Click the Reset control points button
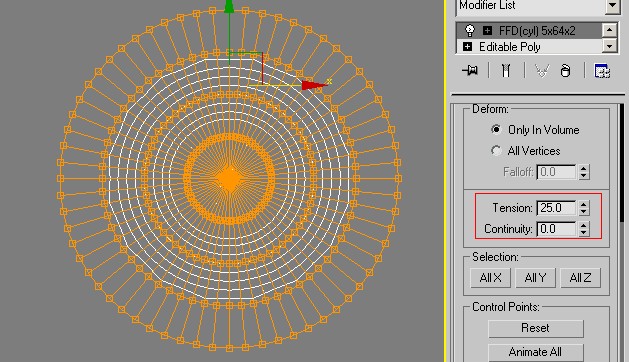This screenshot has height=362, width=629. (x=536, y=328)
